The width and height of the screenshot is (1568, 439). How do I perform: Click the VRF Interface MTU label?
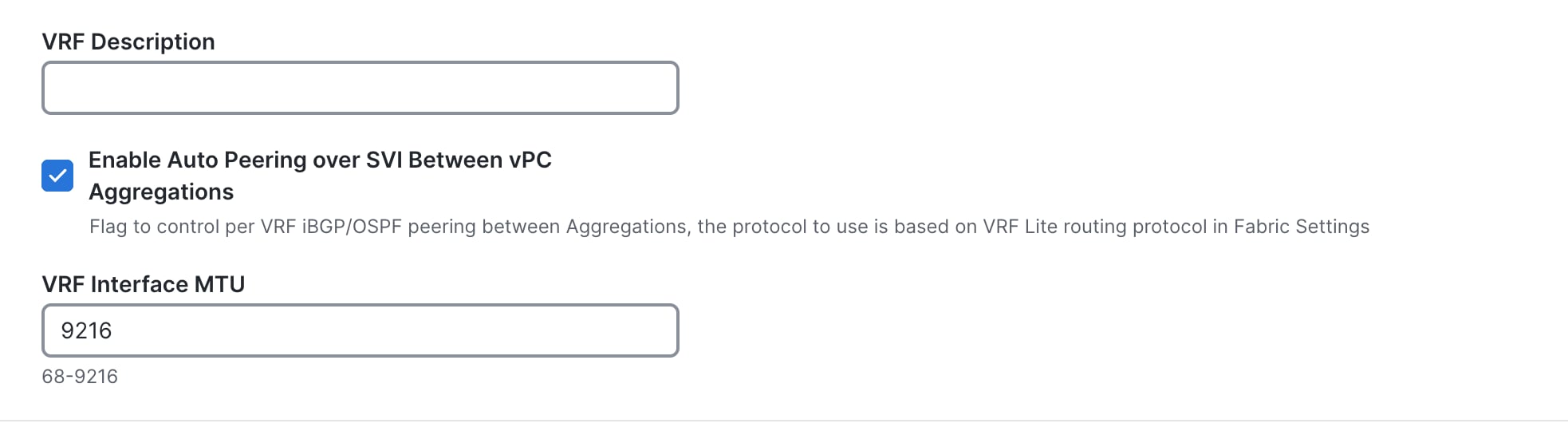tap(144, 284)
